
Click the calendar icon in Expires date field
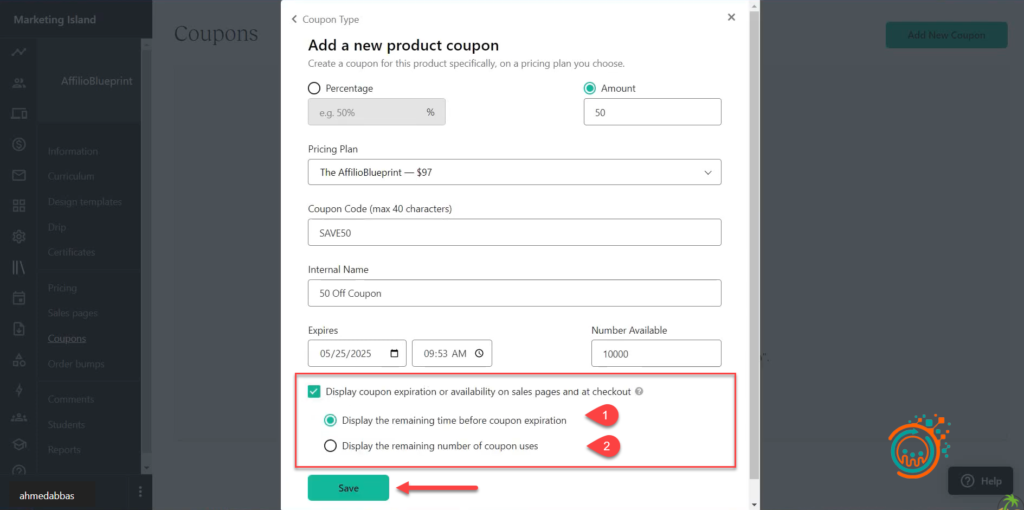[395, 353]
